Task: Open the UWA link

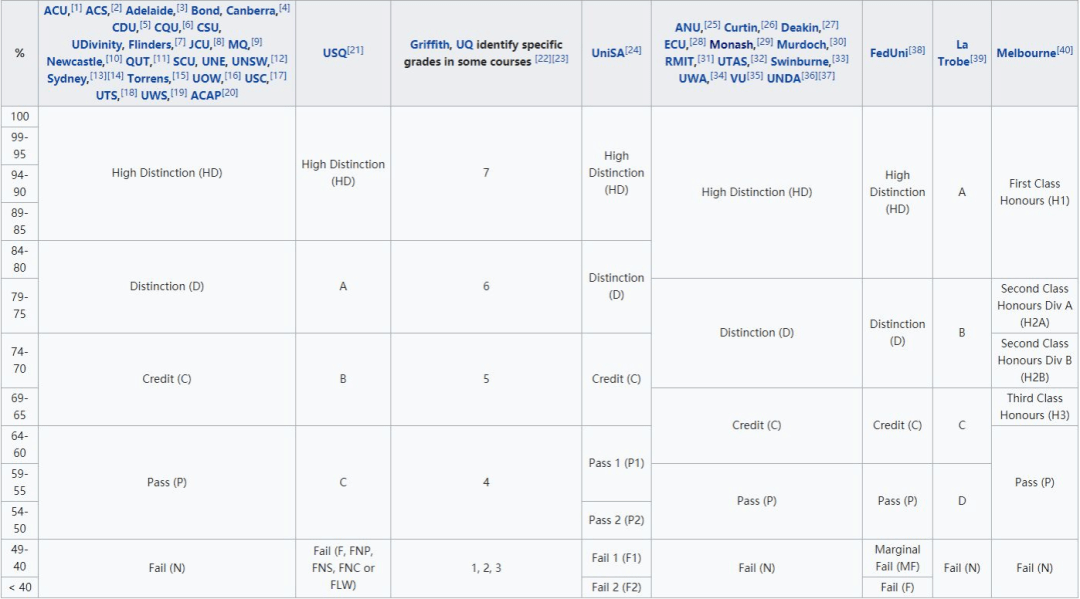Action: click(693, 78)
